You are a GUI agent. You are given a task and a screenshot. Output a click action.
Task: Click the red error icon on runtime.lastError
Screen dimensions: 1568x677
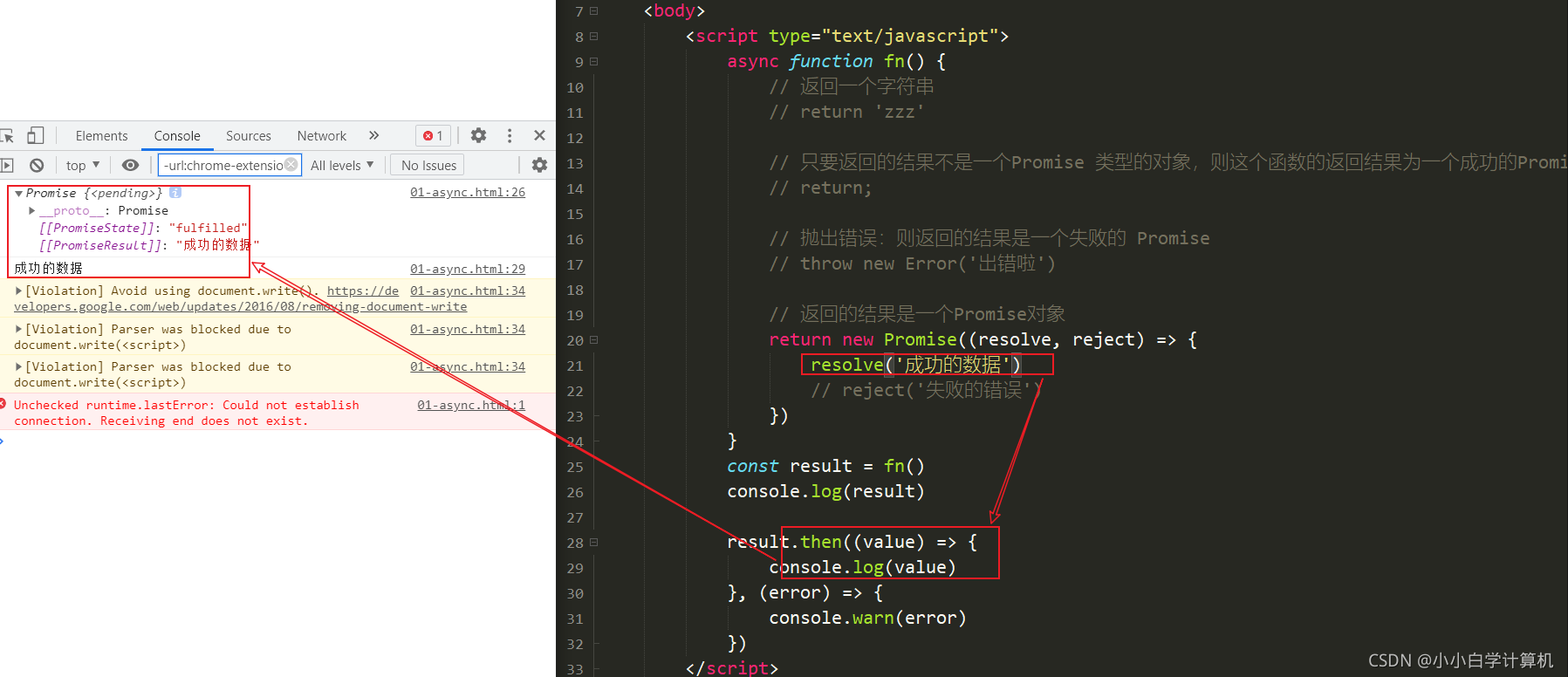point(3,404)
